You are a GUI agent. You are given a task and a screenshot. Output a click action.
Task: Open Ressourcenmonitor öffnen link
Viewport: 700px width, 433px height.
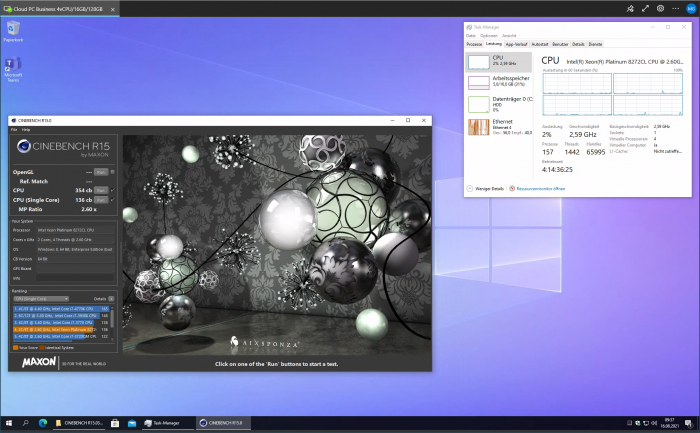[x=538, y=189]
